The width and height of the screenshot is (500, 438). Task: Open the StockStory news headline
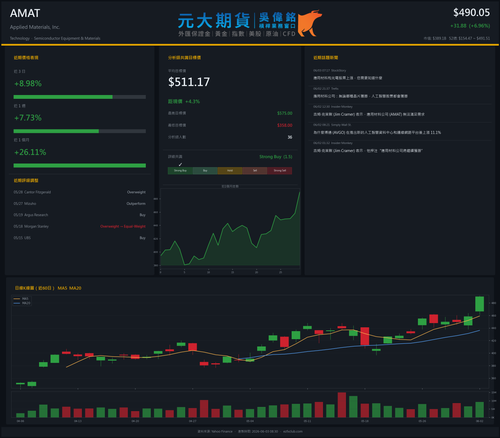(348, 78)
